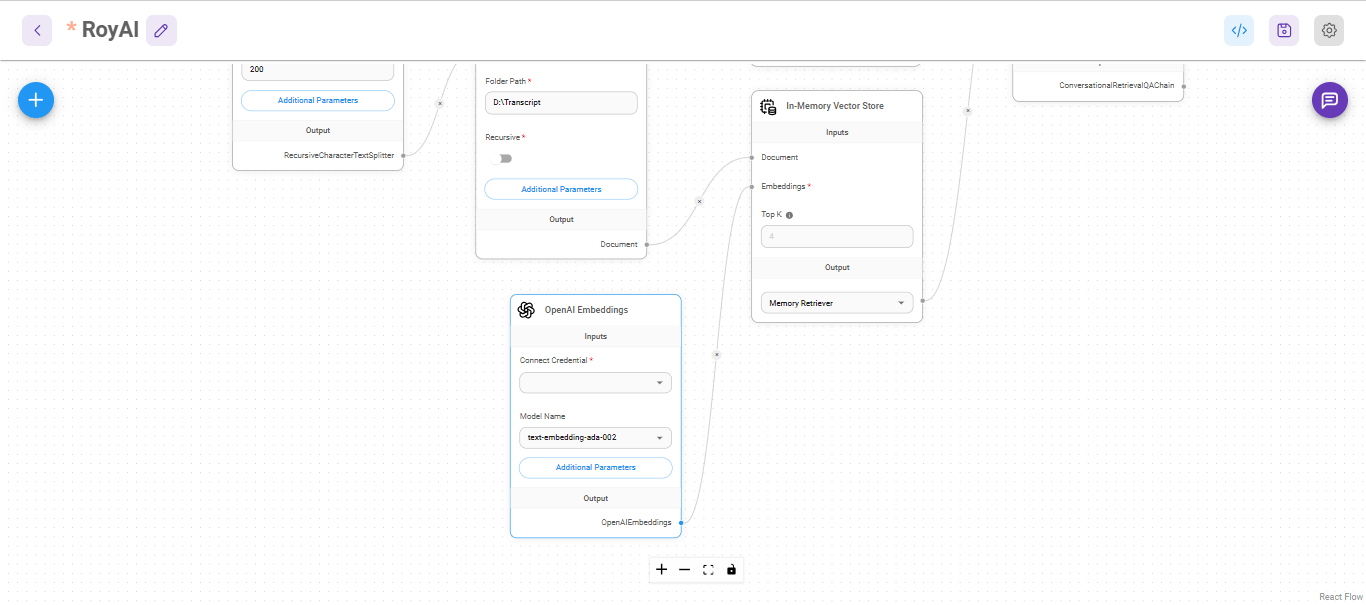
Task: Click the back arrow button
Action: (x=37, y=30)
